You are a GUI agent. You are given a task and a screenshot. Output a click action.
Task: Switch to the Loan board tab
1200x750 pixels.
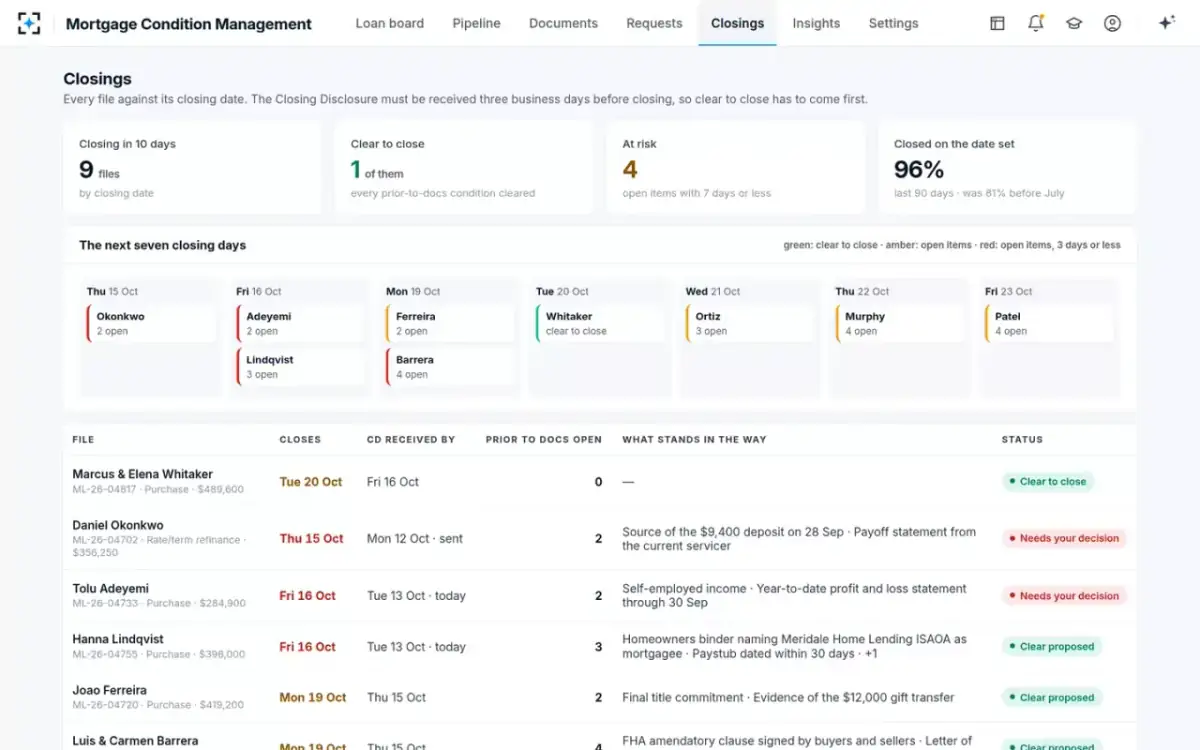tap(390, 23)
